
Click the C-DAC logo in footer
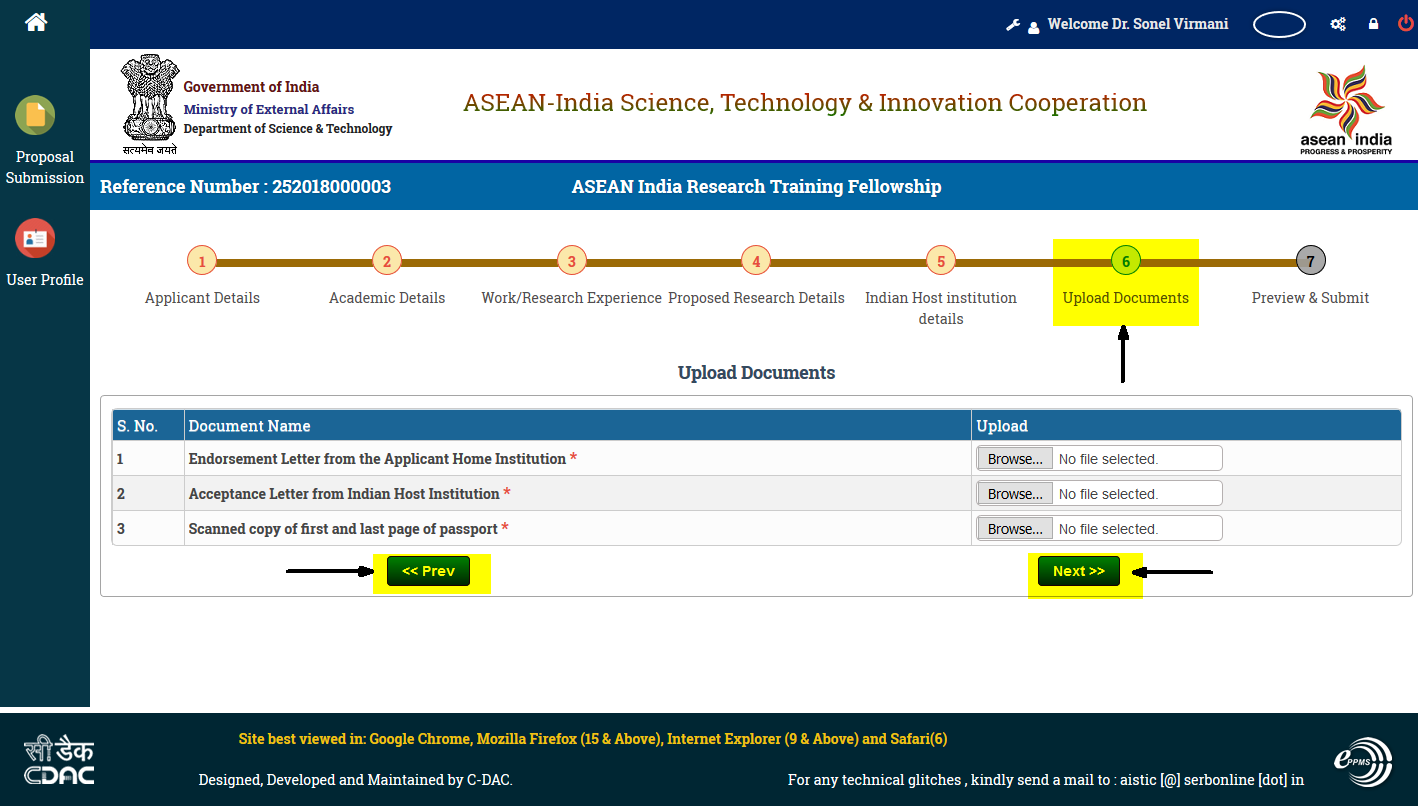click(x=59, y=761)
